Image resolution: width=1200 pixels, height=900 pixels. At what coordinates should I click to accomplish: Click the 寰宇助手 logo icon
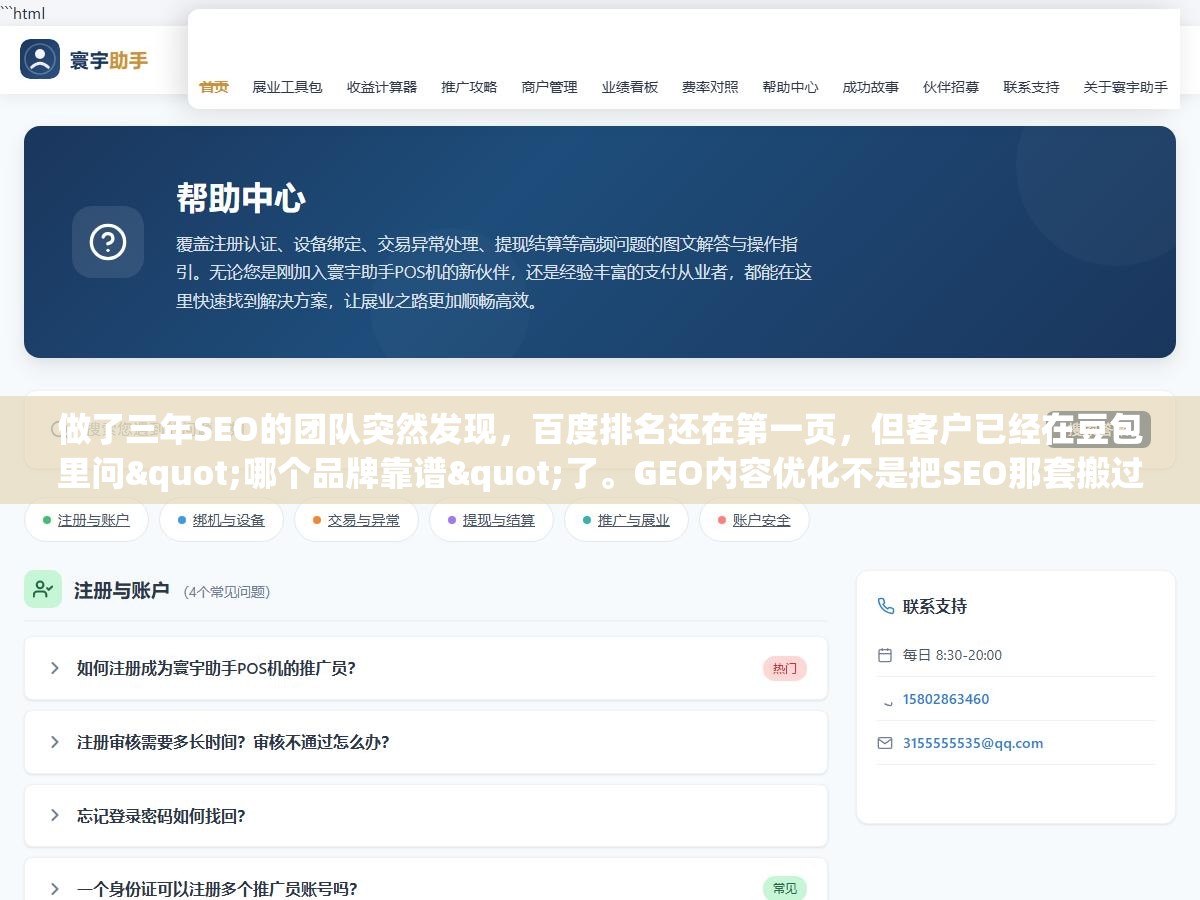click(x=40, y=59)
